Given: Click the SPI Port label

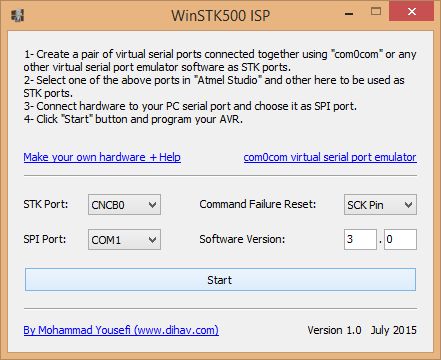Looking at the screenshot, I should point(45,239).
